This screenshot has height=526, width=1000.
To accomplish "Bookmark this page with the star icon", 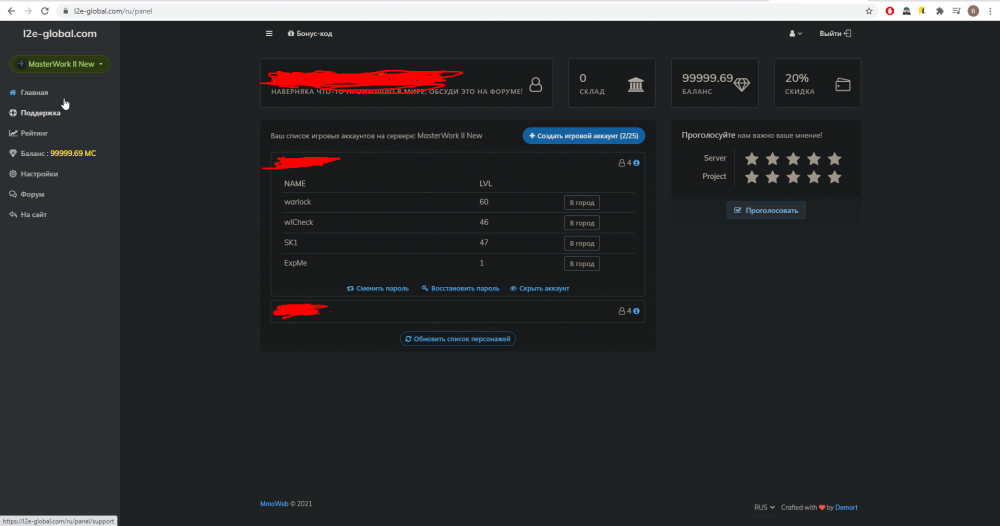I will click(x=868, y=10).
